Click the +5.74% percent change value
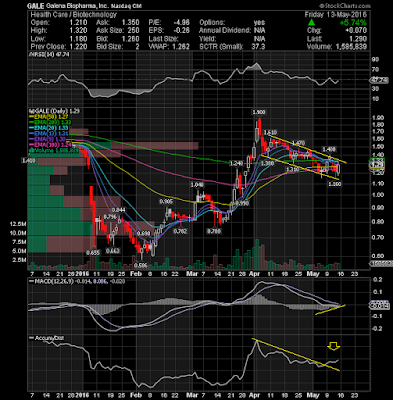The height and width of the screenshot is (400, 393). pos(353,23)
